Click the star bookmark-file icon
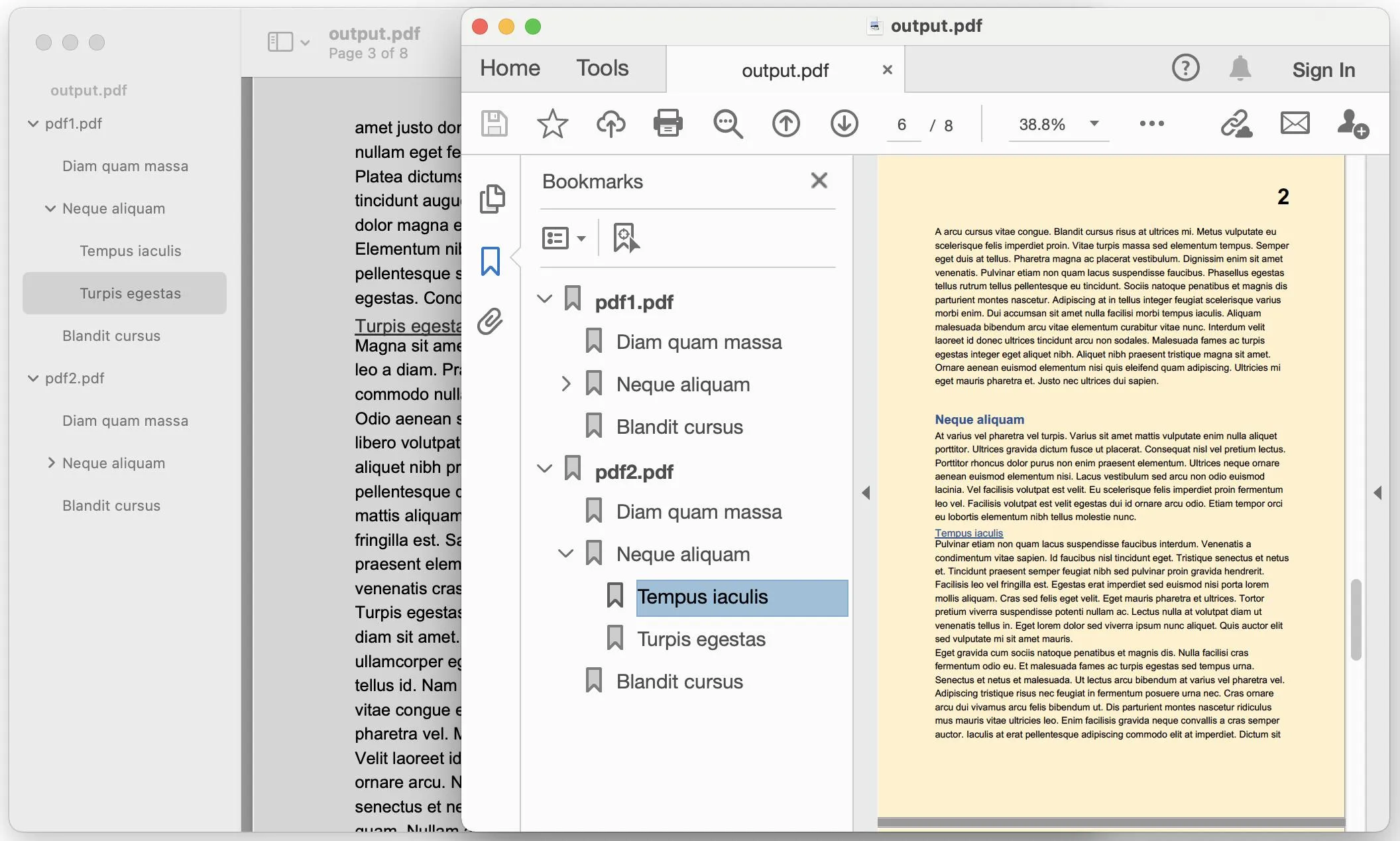This screenshot has height=841, width=1400. click(552, 123)
